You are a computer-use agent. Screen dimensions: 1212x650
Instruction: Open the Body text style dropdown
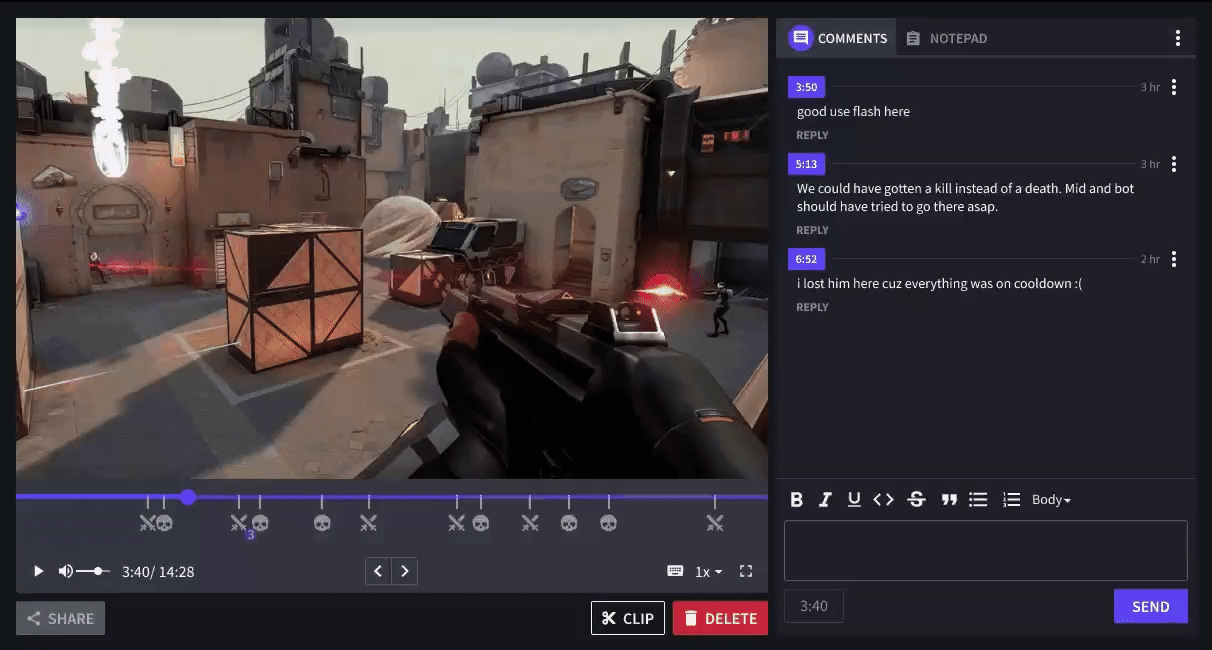pos(1051,500)
